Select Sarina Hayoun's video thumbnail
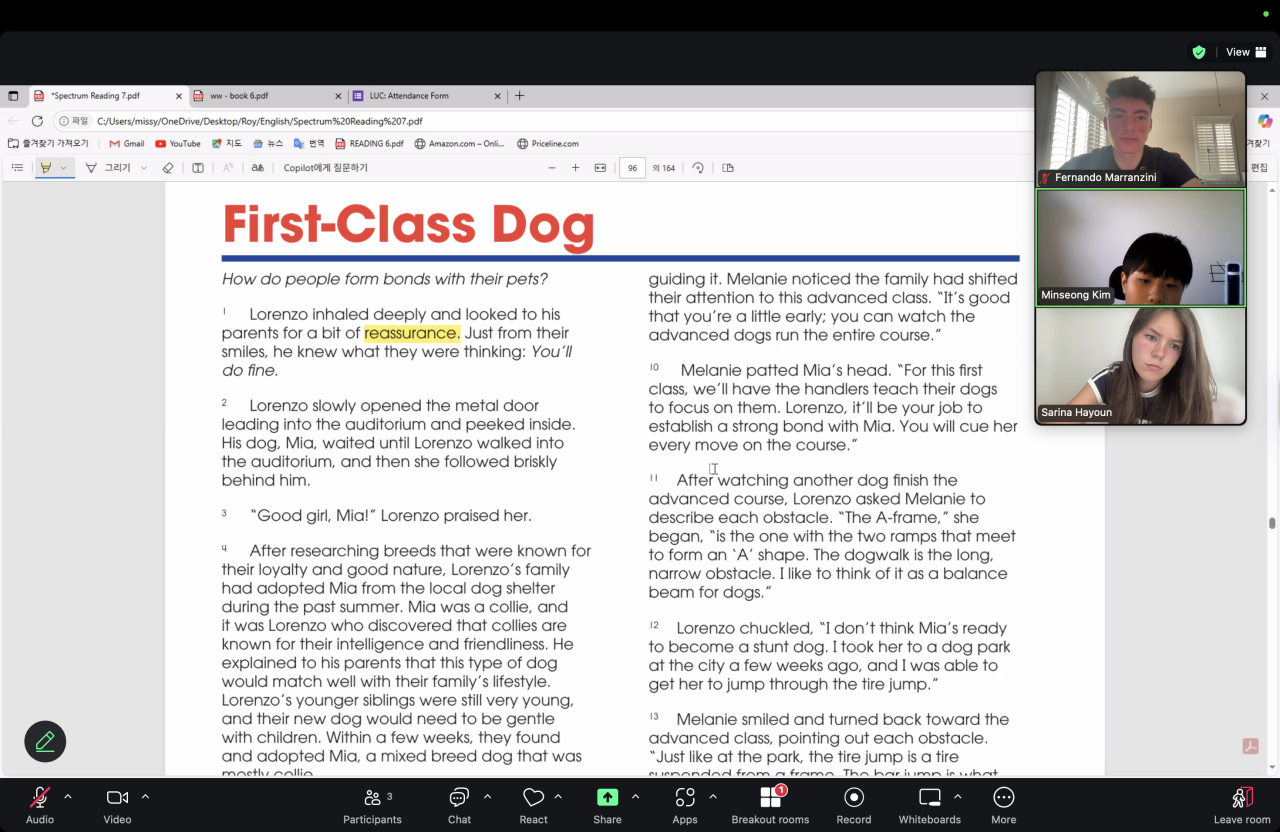Screen dimensions: 1280x832 pyautogui.click(x=1140, y=365)
